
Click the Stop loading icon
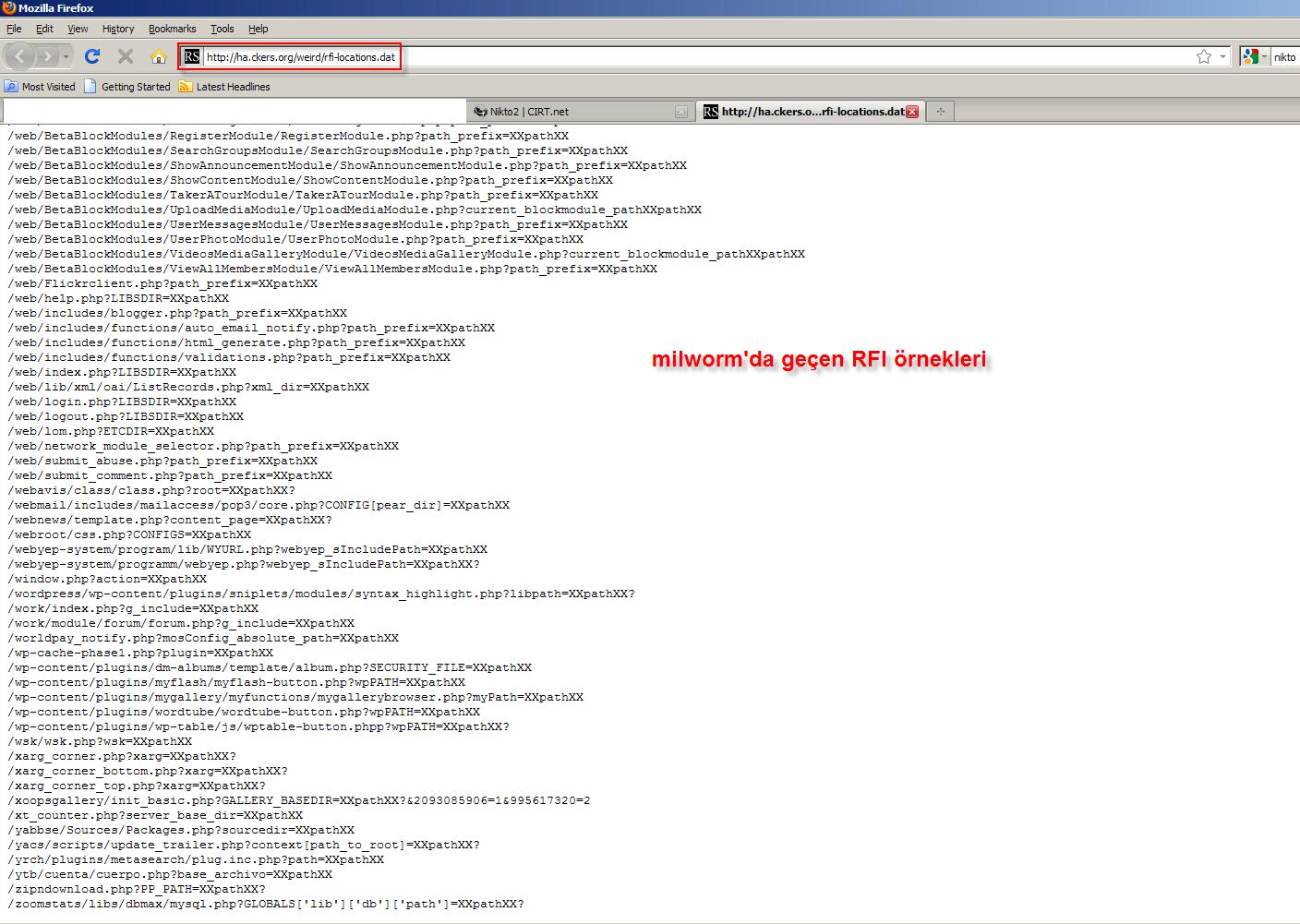point(126,57)
